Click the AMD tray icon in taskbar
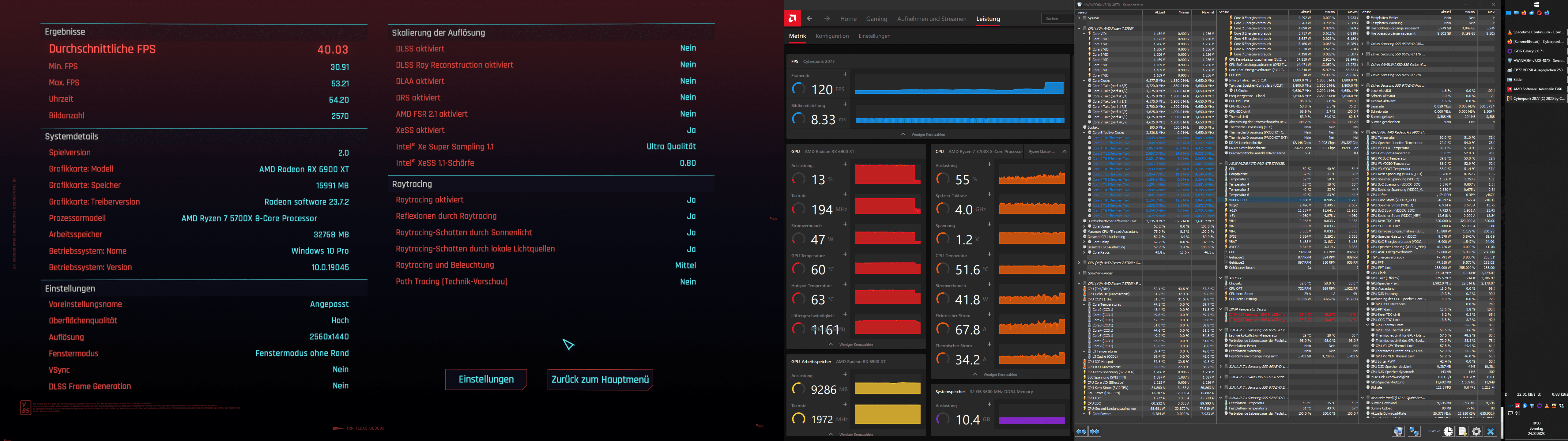 point(1517,406)
